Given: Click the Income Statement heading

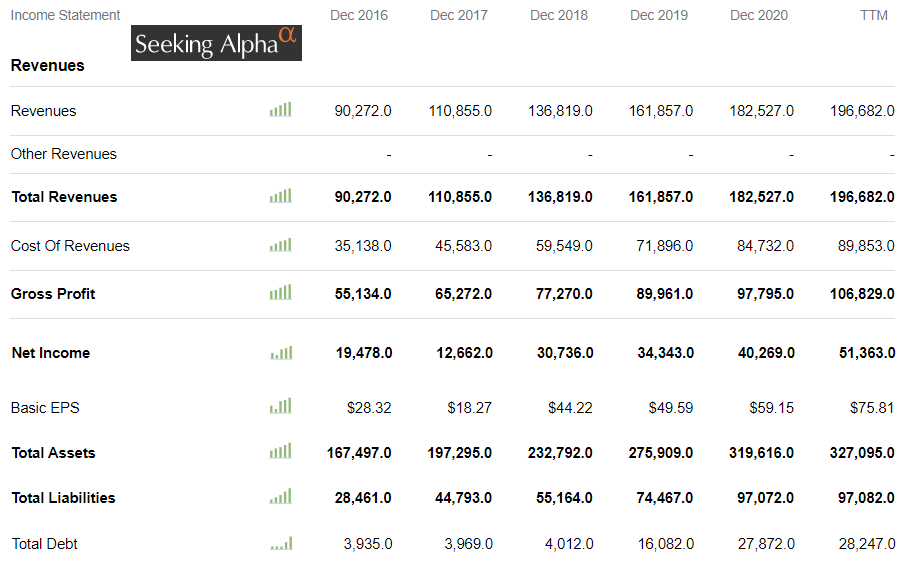Looking at the screenshot, I should coord(65,15).
